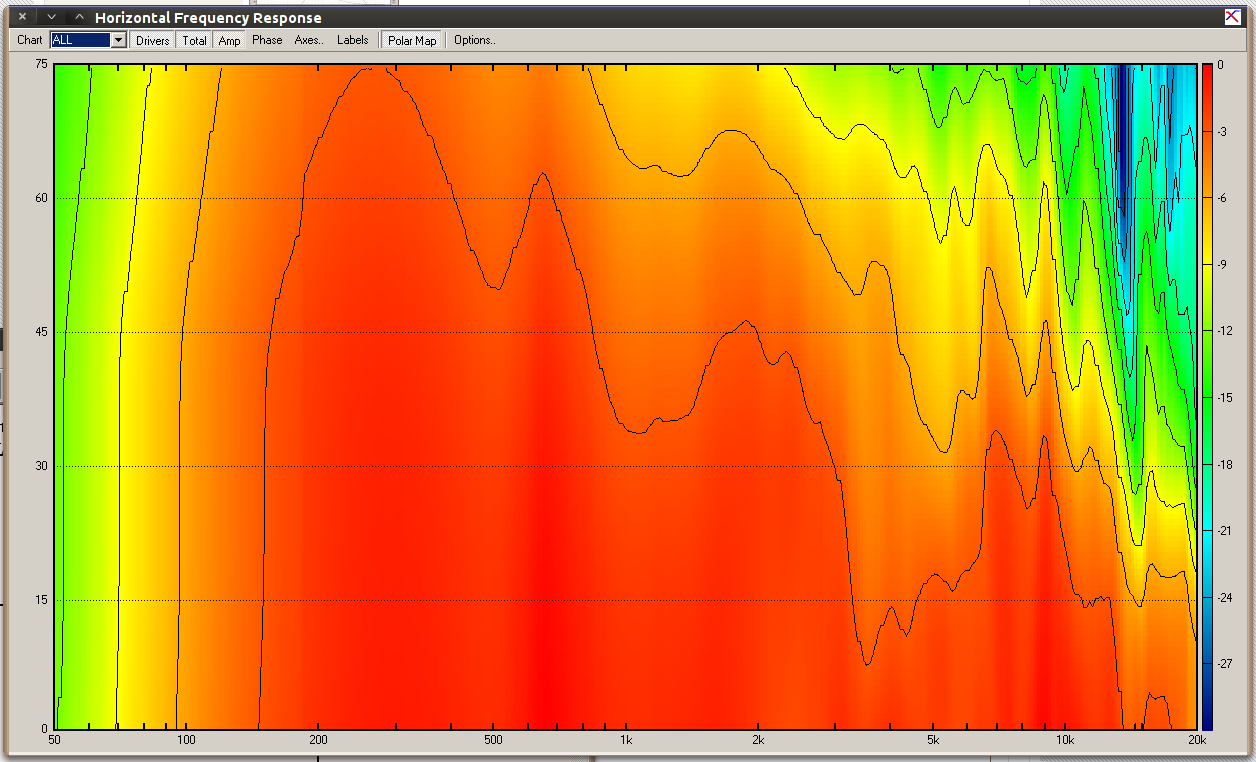The image size is (1256, 762).
Task: Click the down-chevron minimize button in title bar
Action: tap(52, 17)
